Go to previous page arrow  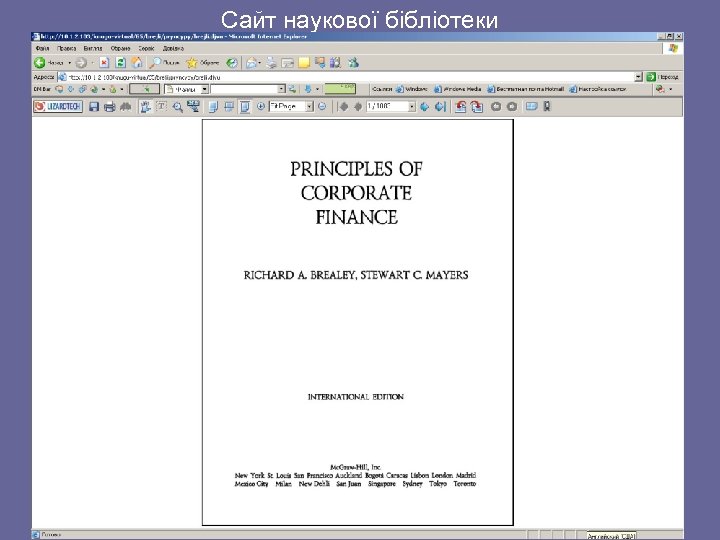click(x=358, y=107)
